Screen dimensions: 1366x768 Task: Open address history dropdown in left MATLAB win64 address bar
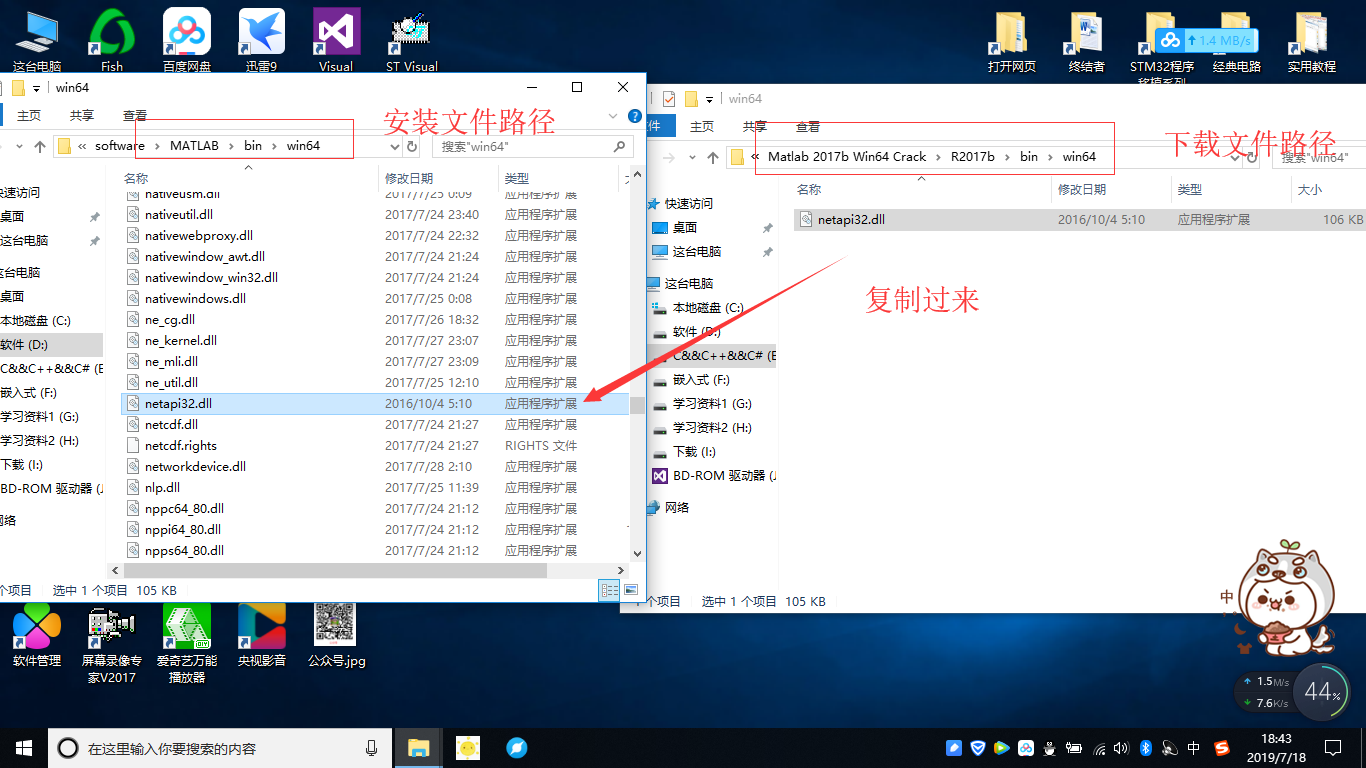coord(394,146)
